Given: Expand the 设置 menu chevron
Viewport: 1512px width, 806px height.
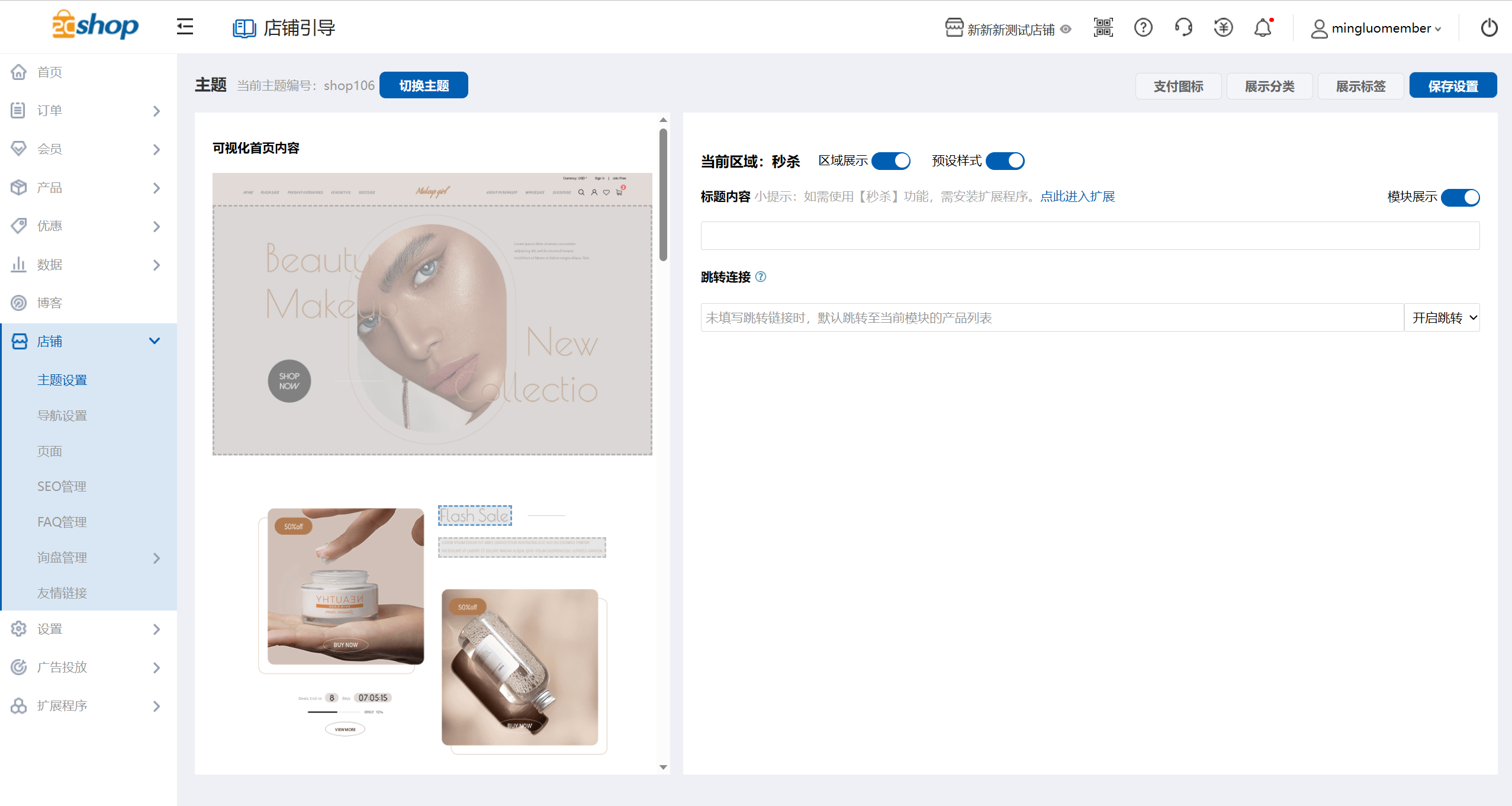Looking at the screenshot, I should (156, 629).
